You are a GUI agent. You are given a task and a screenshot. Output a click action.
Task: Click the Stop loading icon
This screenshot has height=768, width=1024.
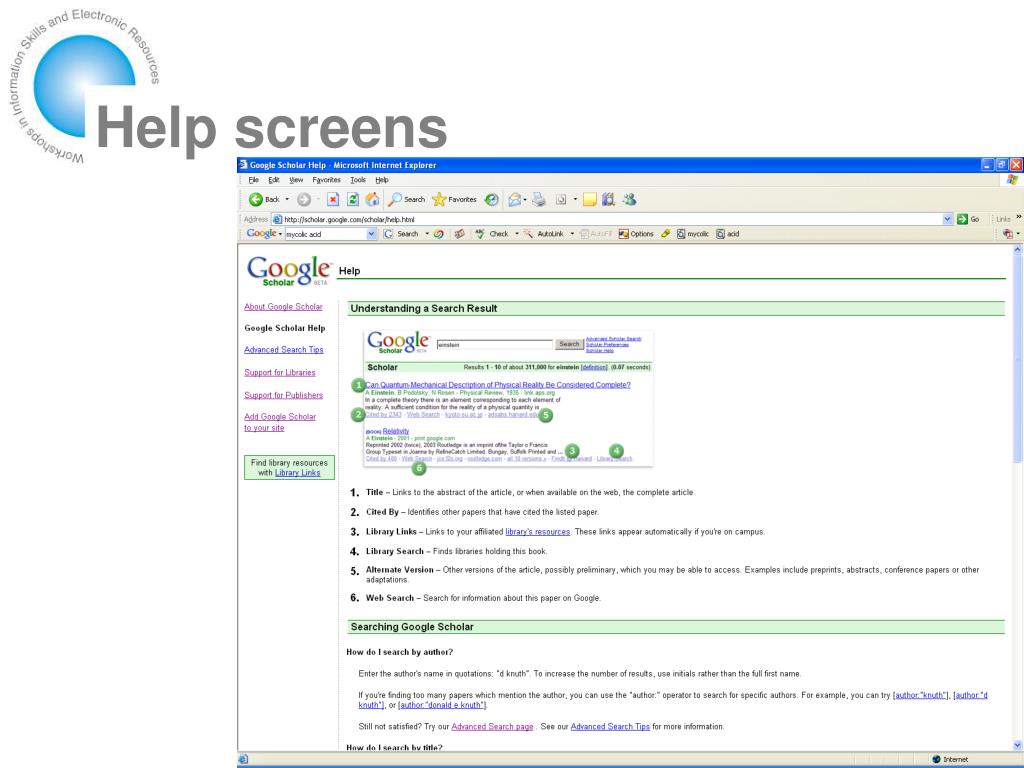pyautogui.click(x=333, y=199)
